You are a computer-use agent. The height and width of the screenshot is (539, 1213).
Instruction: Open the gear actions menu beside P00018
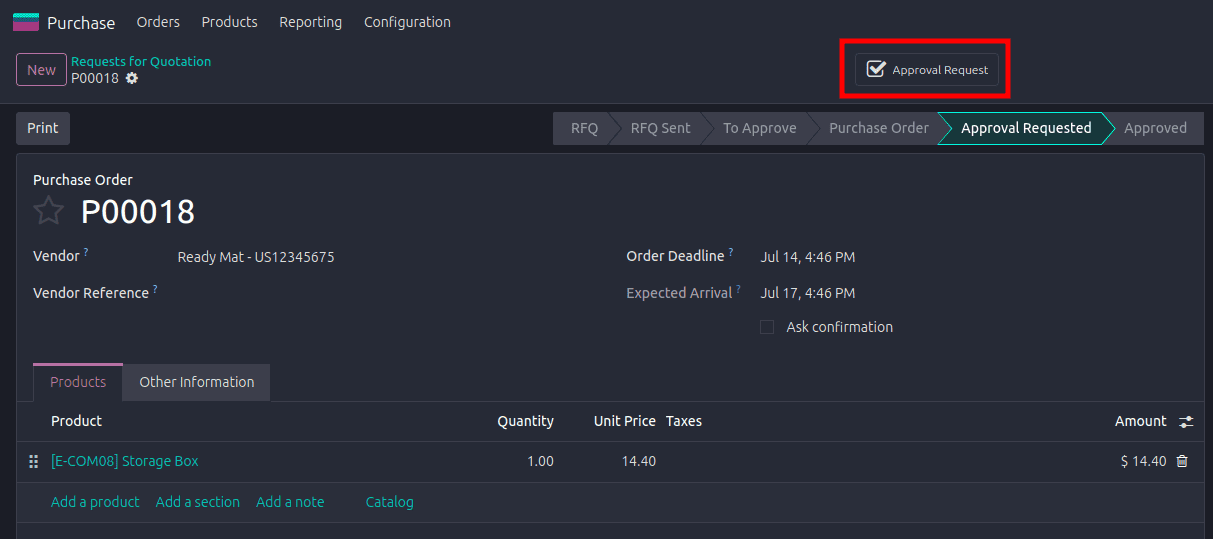pos(132,78)
